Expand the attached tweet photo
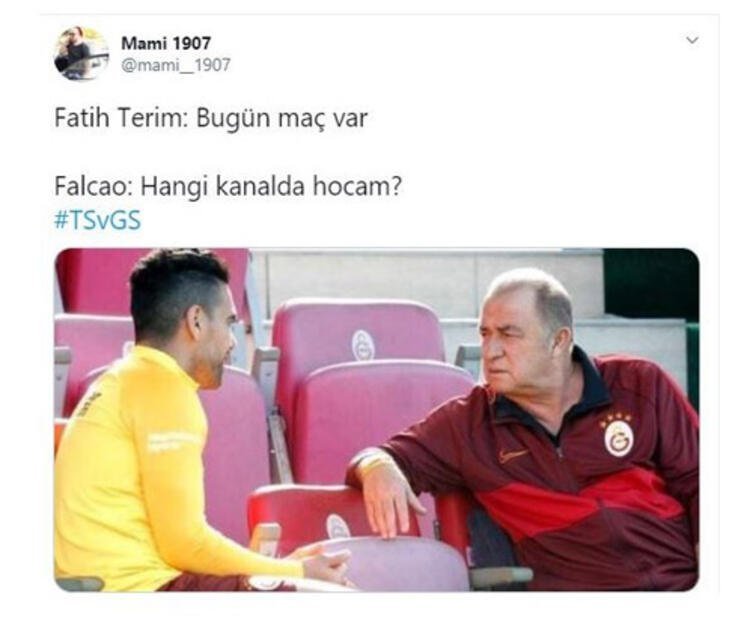This screenshot has height=617, width=750. click(376, 419)
